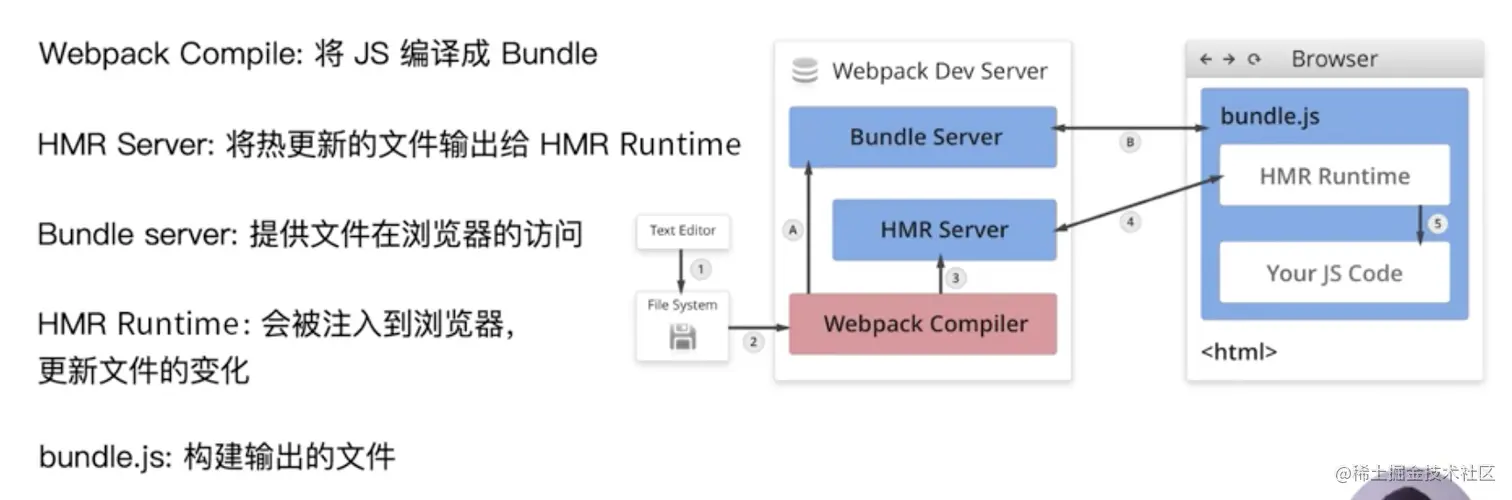Click the line starting with HMR Runtime:
This screenshot has height=500, width=1512.
(x=277, y=325)
